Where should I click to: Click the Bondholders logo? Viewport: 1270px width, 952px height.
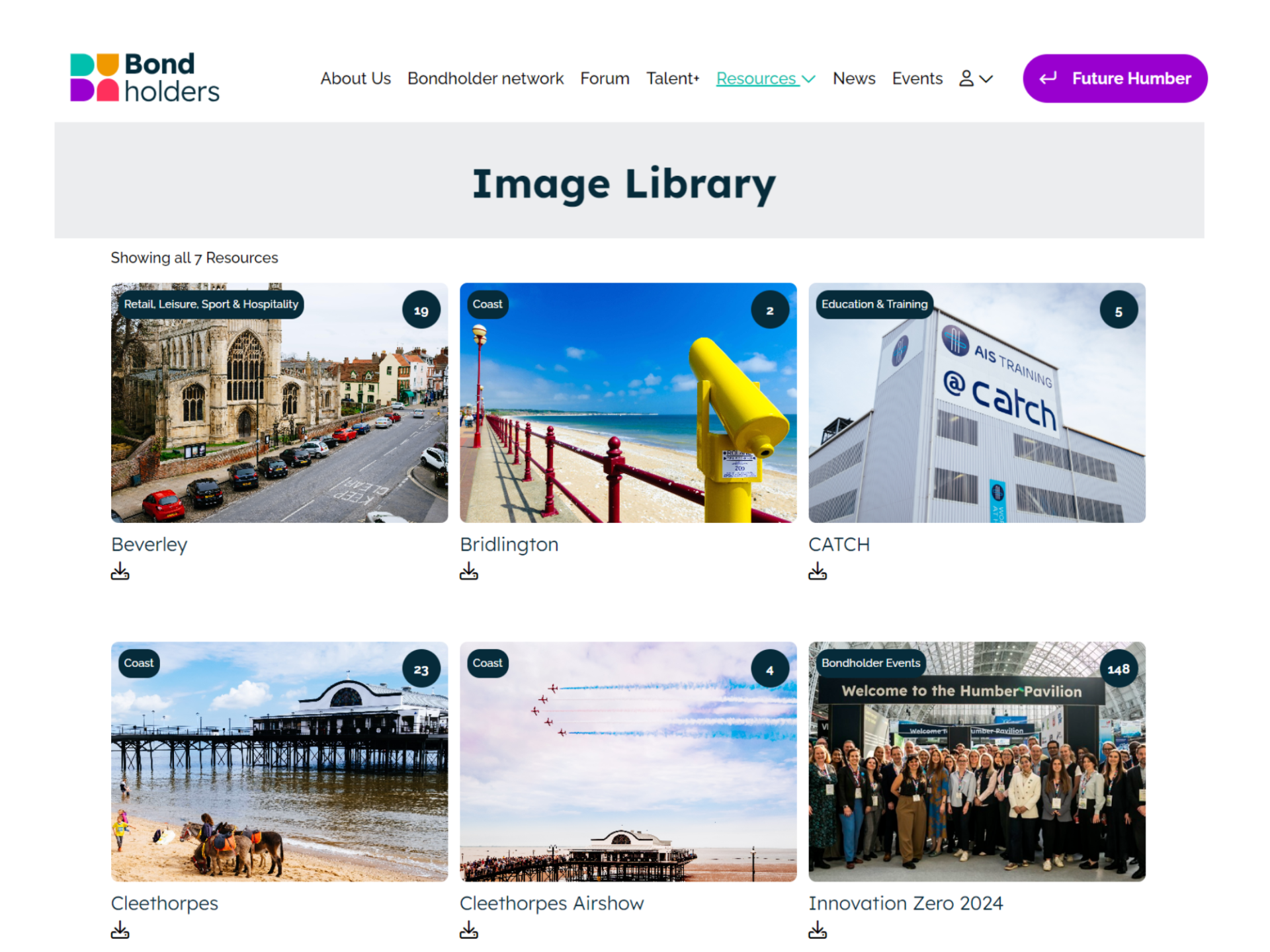(x=144, y=78)
